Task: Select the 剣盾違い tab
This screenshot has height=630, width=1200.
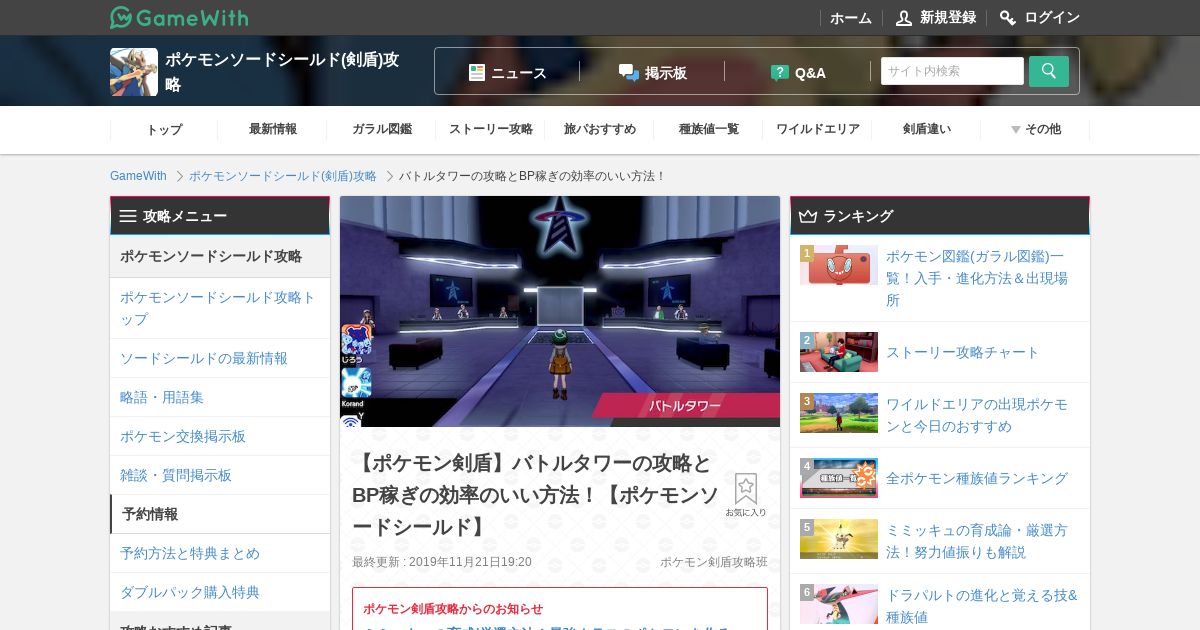Action: 927,129
